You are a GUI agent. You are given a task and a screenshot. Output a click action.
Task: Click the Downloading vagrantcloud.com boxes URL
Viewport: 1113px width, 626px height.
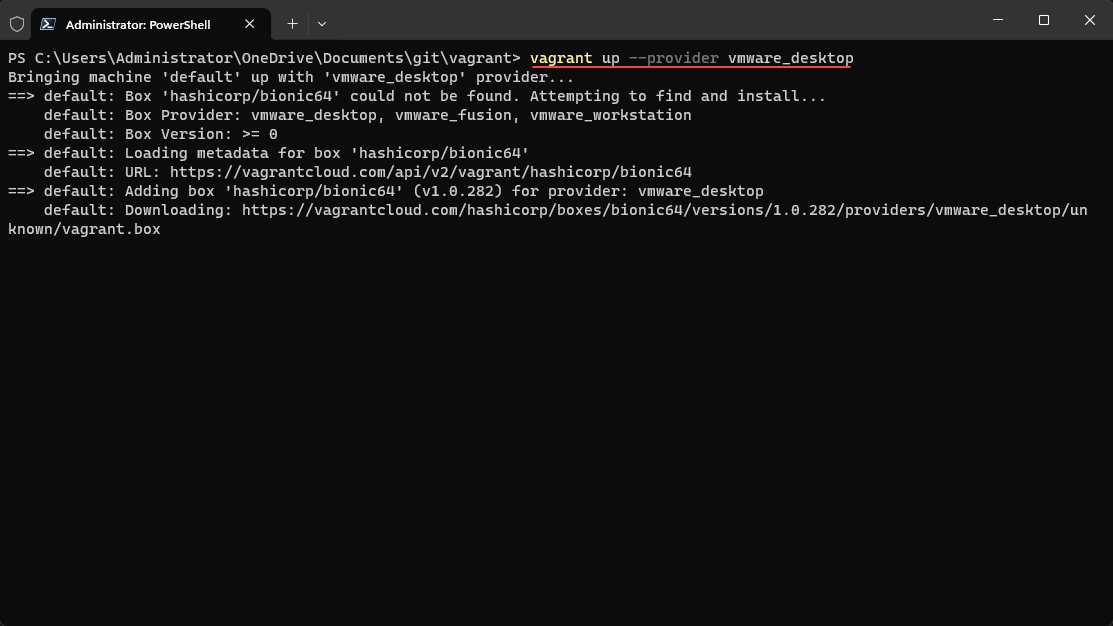pos(664,210)
